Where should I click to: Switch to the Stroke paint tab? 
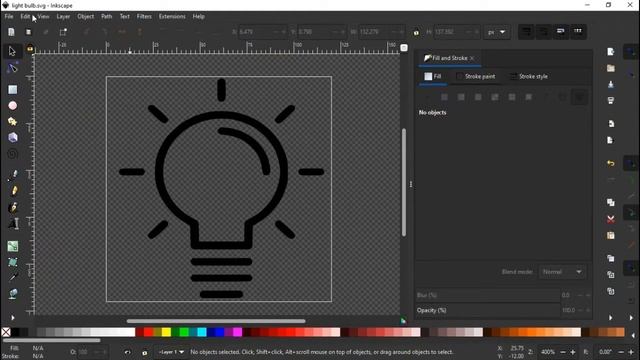coord(476,76)
